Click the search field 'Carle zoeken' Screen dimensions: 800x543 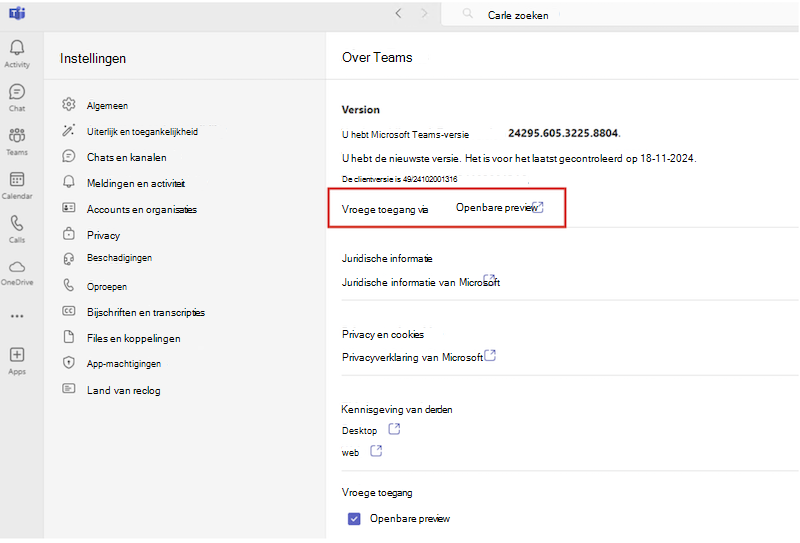[x=619, y=15]
